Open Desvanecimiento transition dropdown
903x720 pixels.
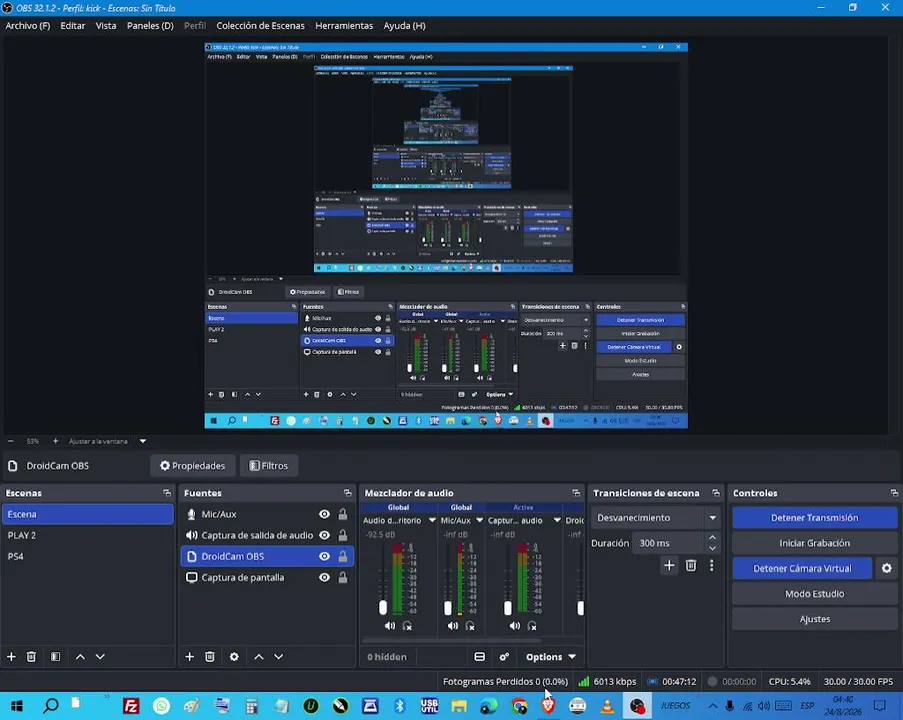655,518
